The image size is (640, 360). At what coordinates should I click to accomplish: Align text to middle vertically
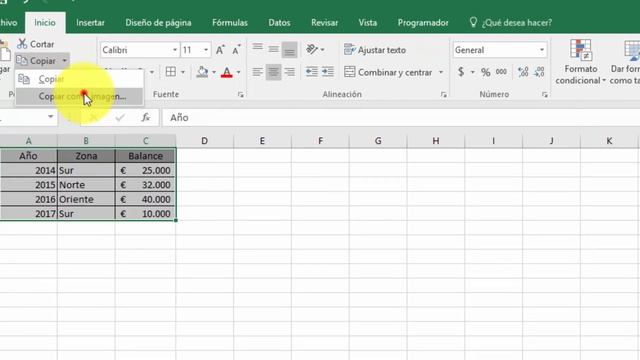tap(273, 50)
